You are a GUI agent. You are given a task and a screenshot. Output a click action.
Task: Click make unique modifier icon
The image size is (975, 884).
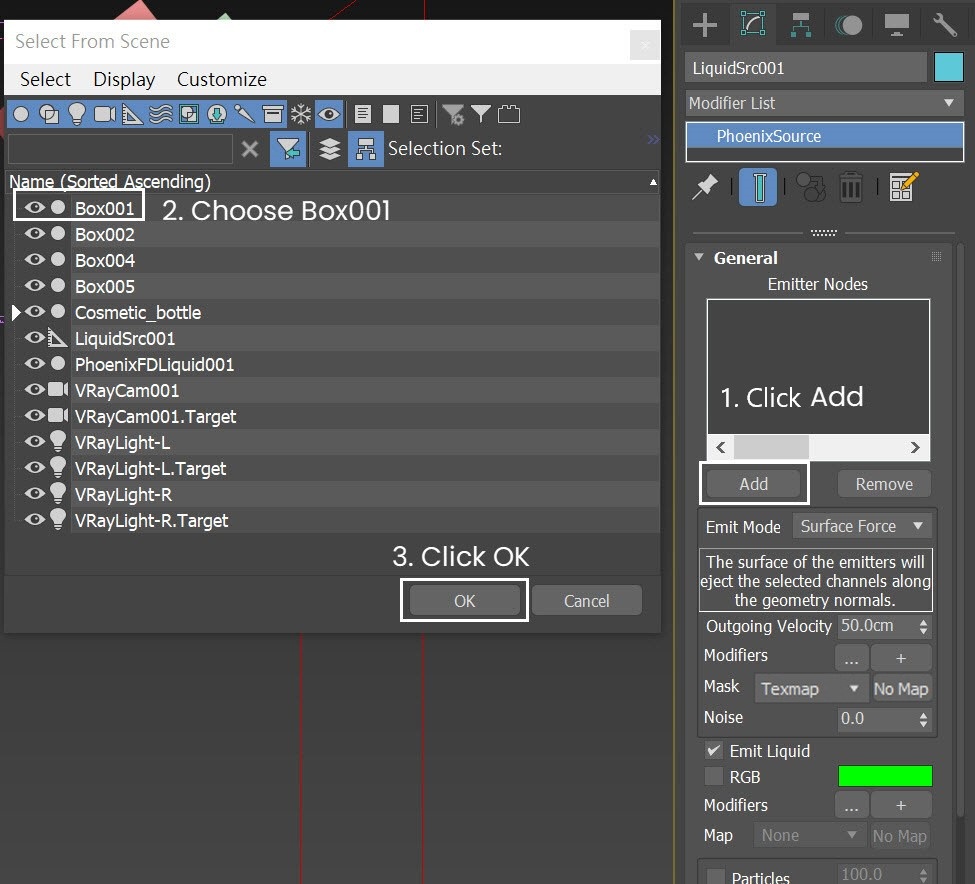(x=810, y=187)
